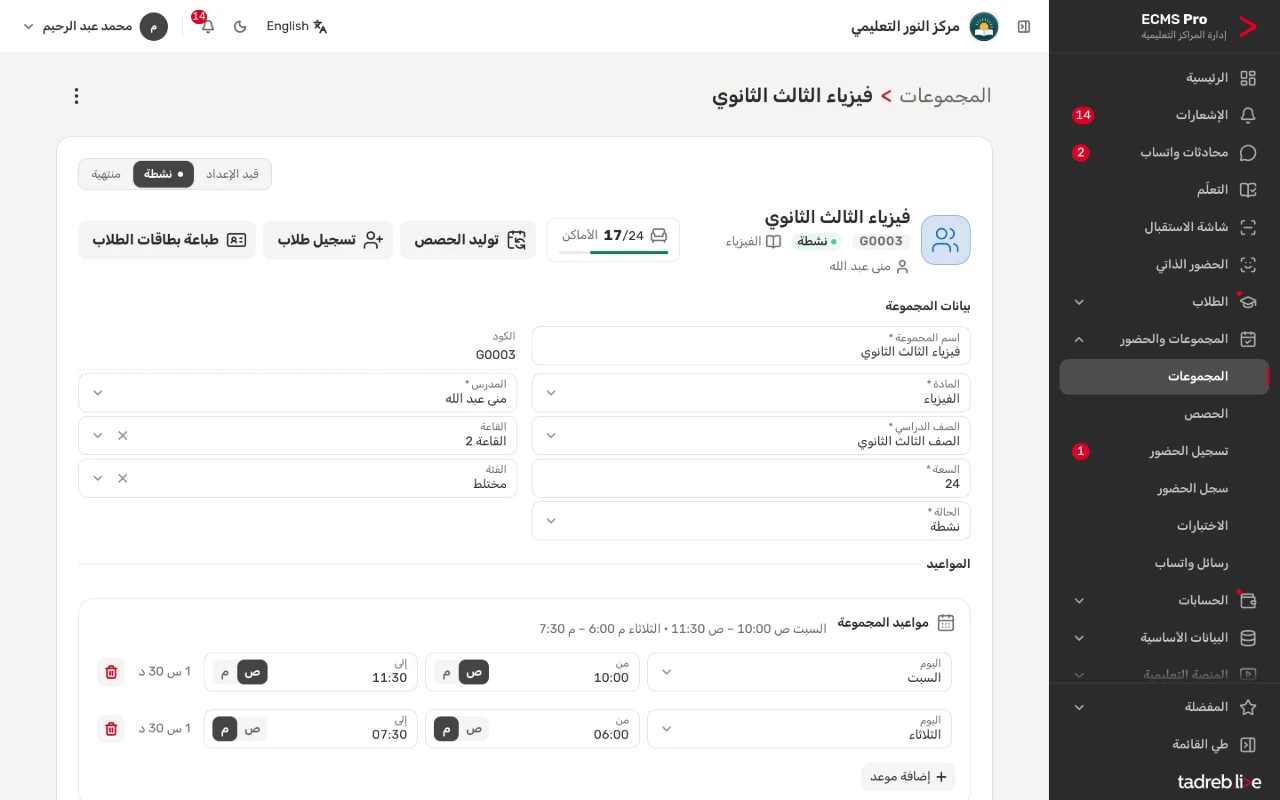Select م for 11:30 end time
This screenshot has height=800, width=1280.
(225, 672)
